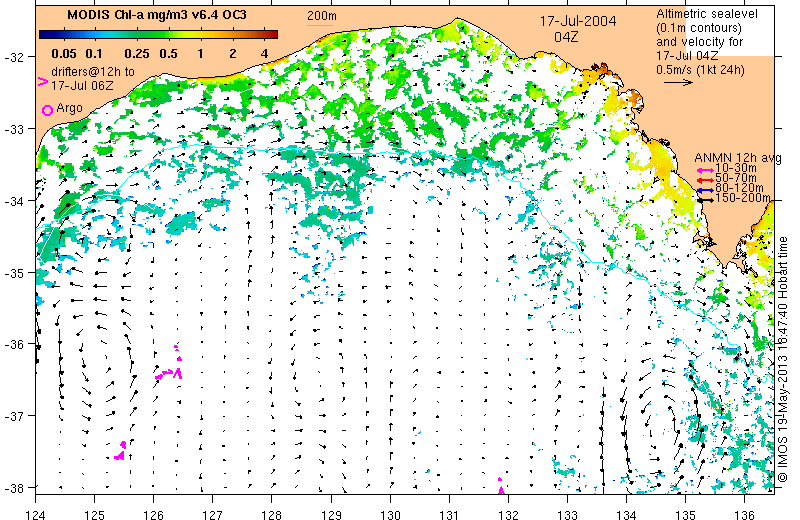Click the magenta Argo circle symbol
800x520 pixels.
[x=47, y=110]
